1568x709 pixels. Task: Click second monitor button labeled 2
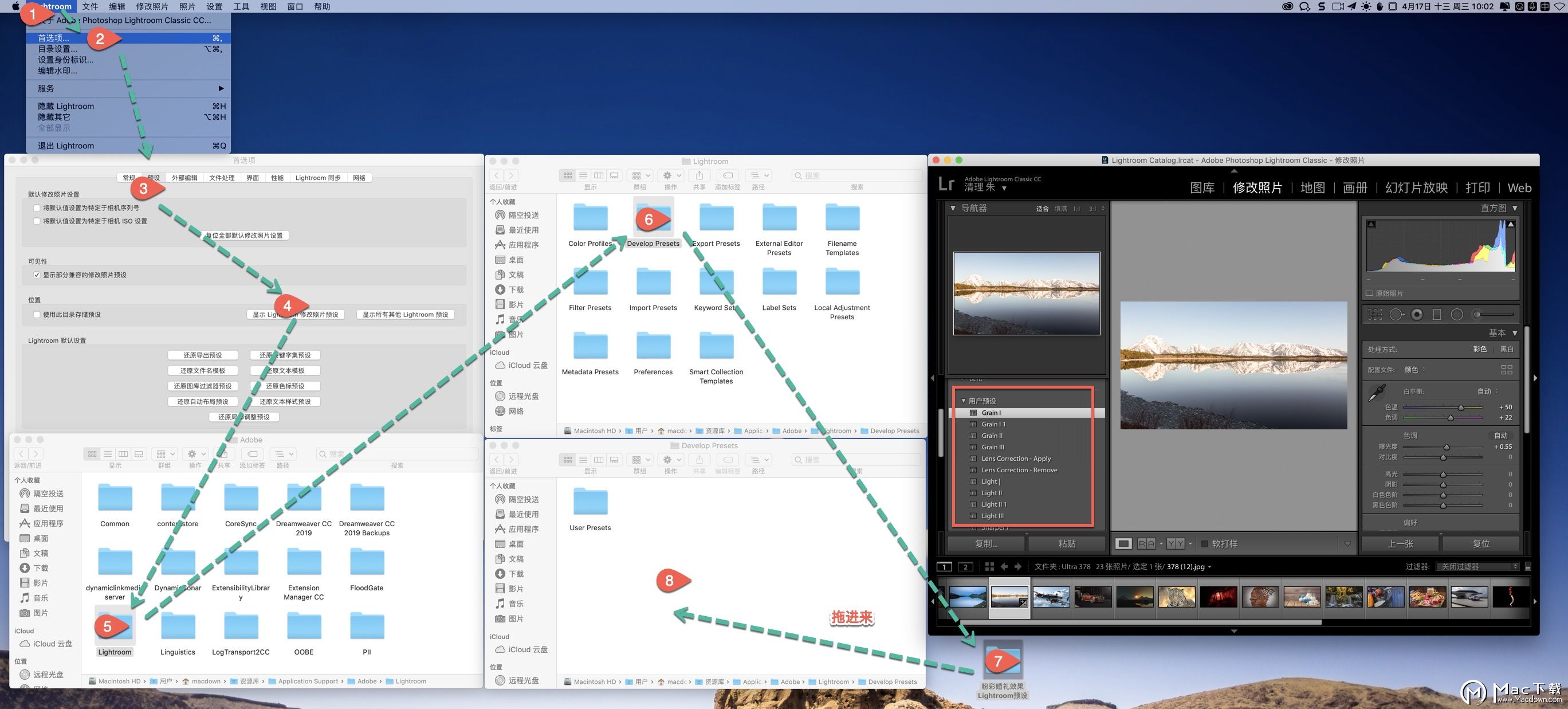[965, 566]
